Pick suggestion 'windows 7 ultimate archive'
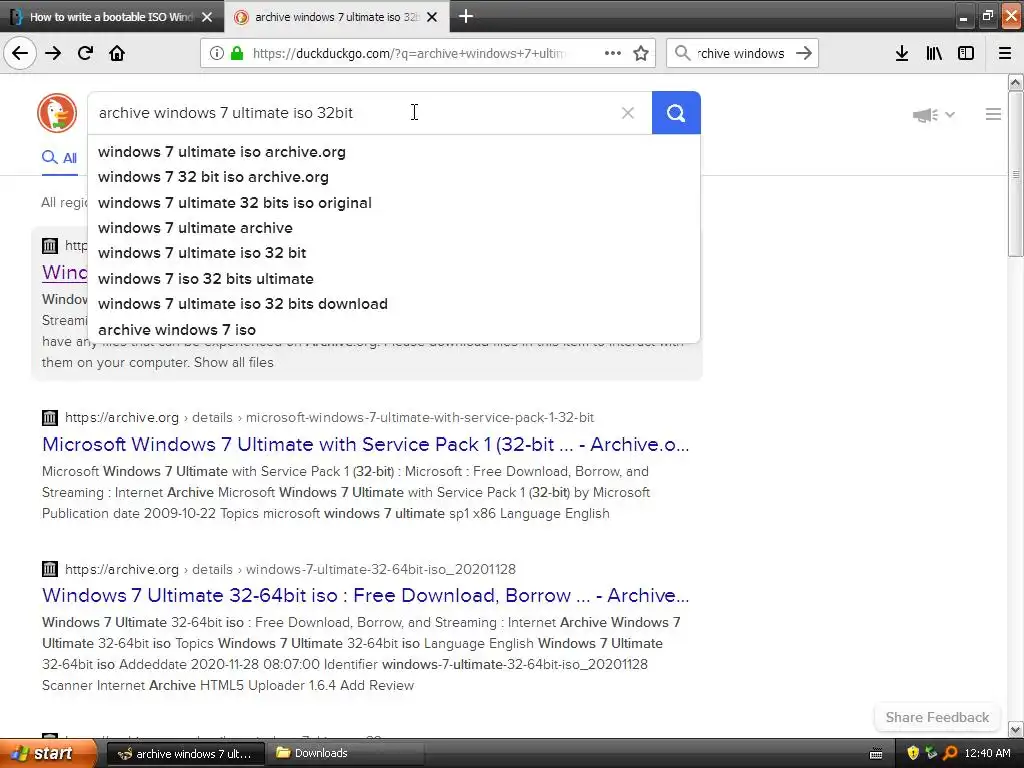1024x768 pixels. (195, 228)
